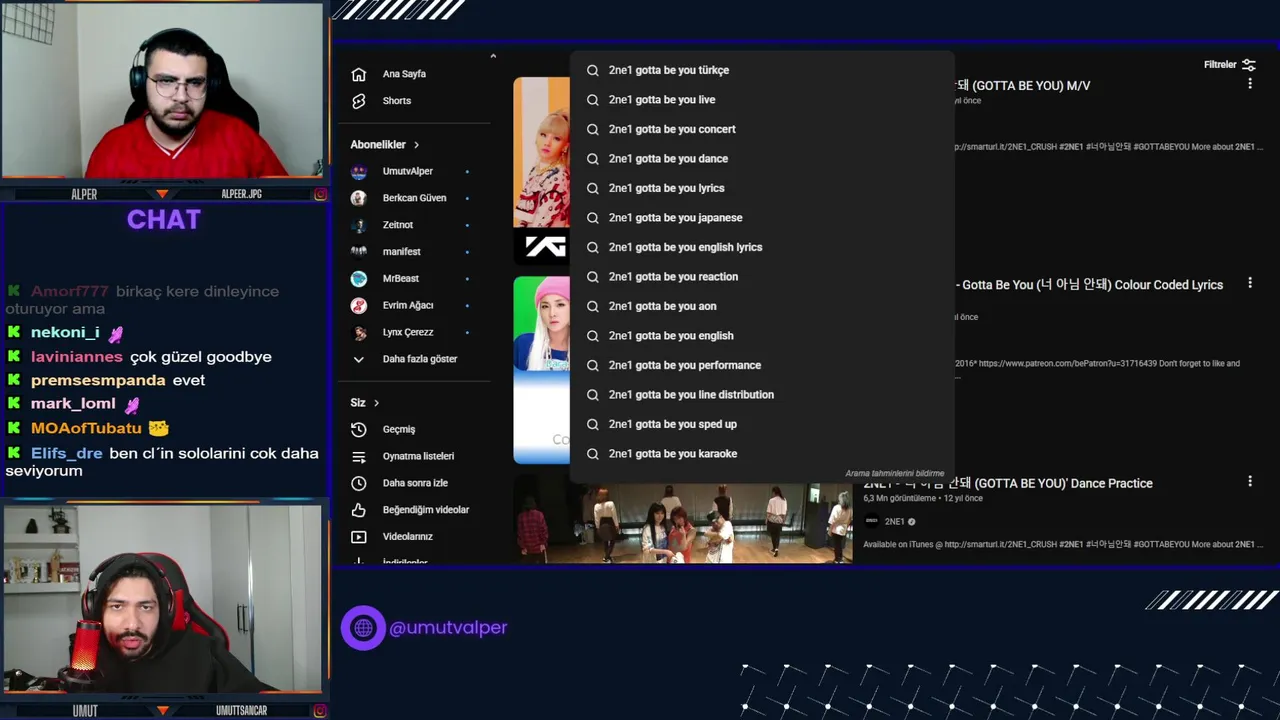Select suggestion '2ne1 gotta be you reaction'
Screen dimensions: 1280x720
(x=762, y=277)
